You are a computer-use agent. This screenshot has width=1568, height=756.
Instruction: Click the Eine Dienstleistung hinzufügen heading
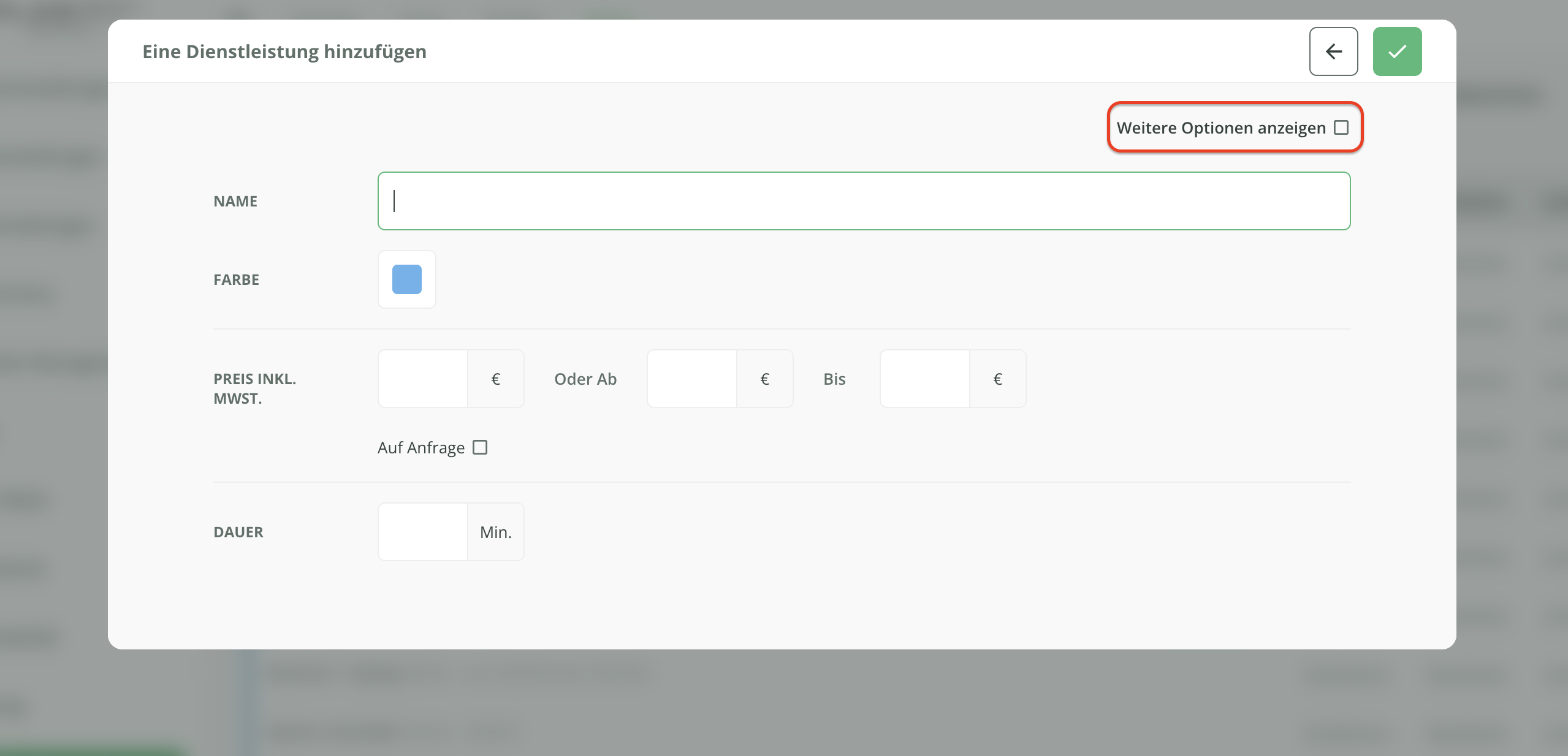pyautogui.click(x=284, y=51)
